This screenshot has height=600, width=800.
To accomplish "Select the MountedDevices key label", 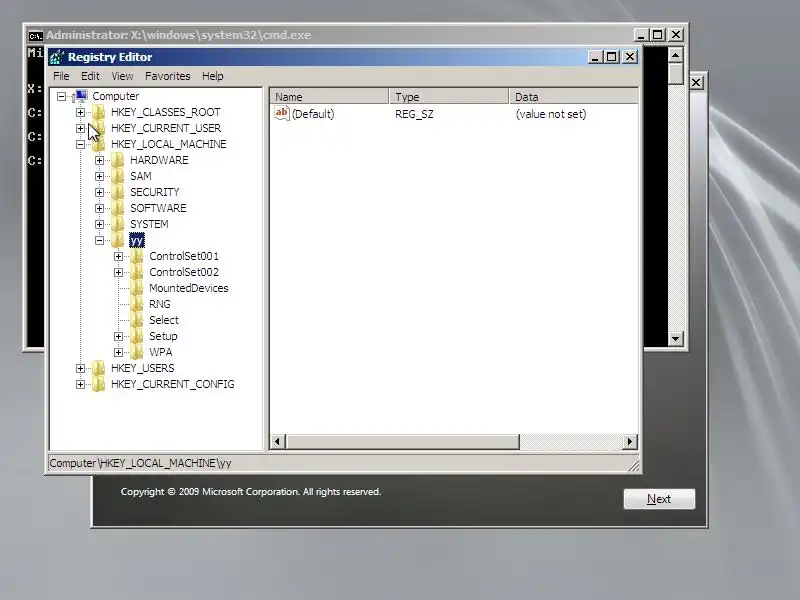I will [189, 288].
